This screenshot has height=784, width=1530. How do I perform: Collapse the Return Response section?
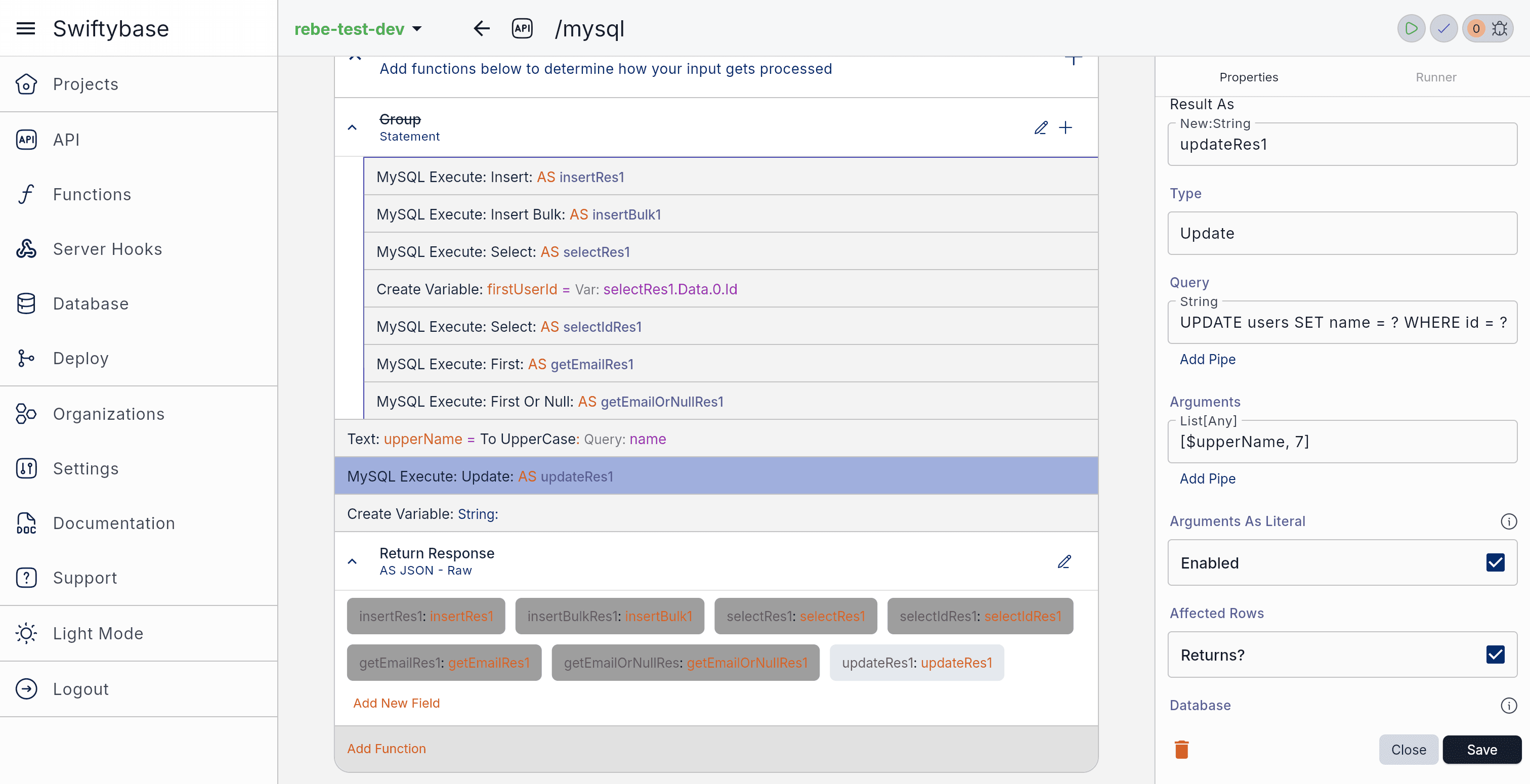click(x=352, y=562)
